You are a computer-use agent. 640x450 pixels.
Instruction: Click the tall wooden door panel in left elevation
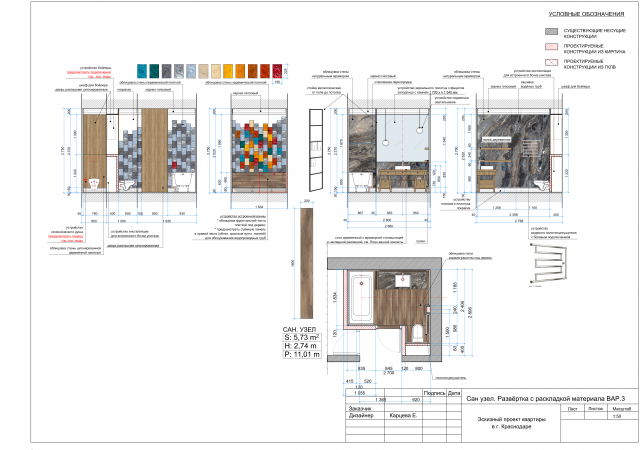click(x=154, y=150)
